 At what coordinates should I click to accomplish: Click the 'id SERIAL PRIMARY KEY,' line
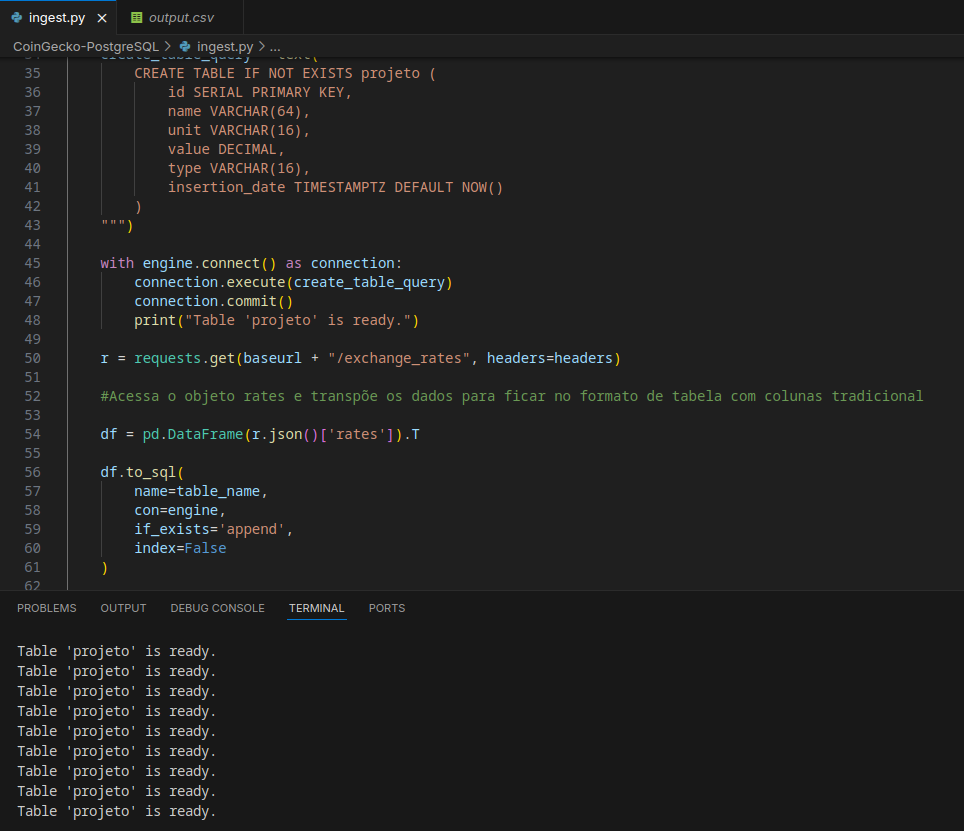click(259, 92)
